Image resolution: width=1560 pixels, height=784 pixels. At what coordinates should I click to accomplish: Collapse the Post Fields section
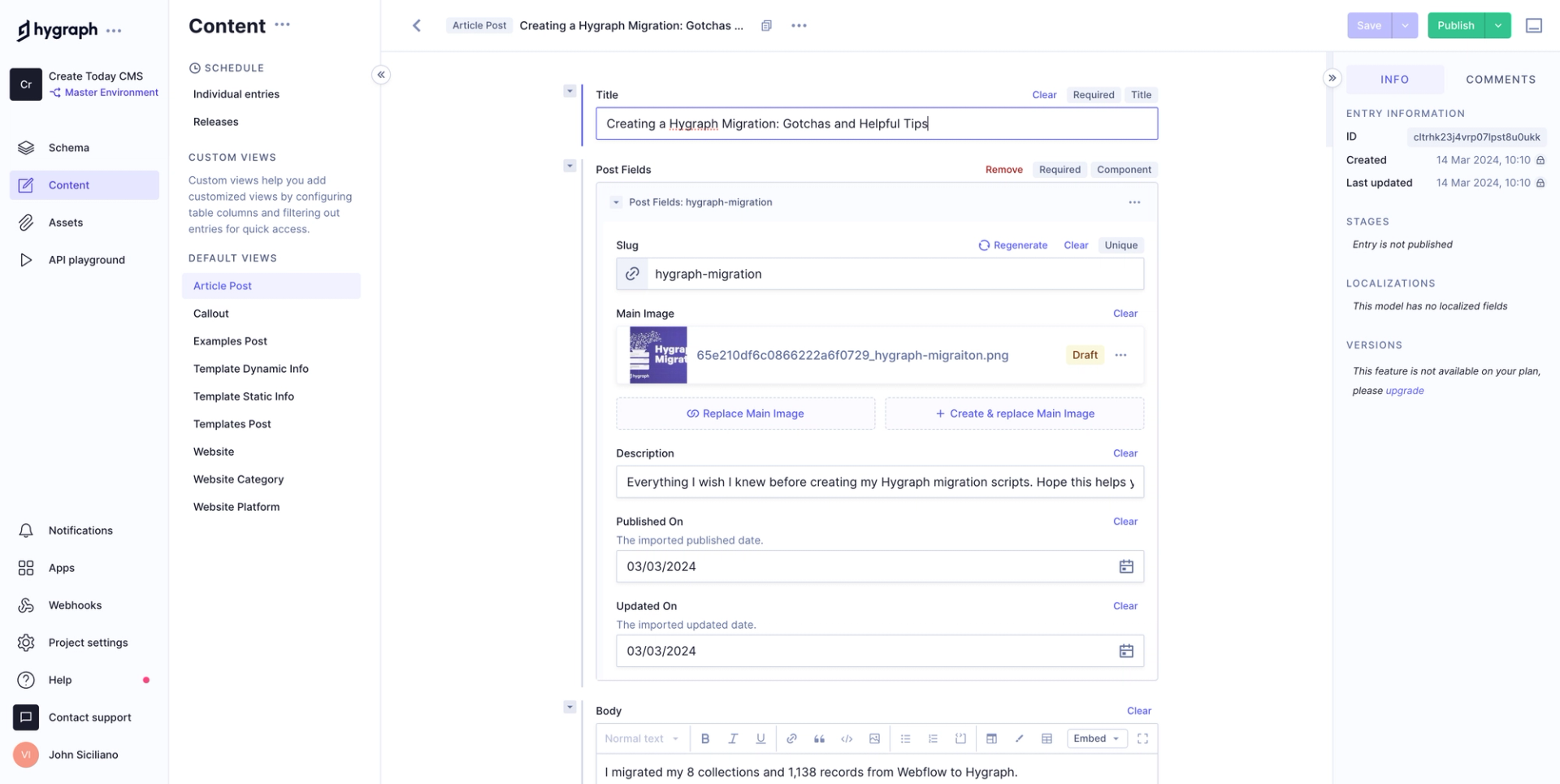point(570,166)
